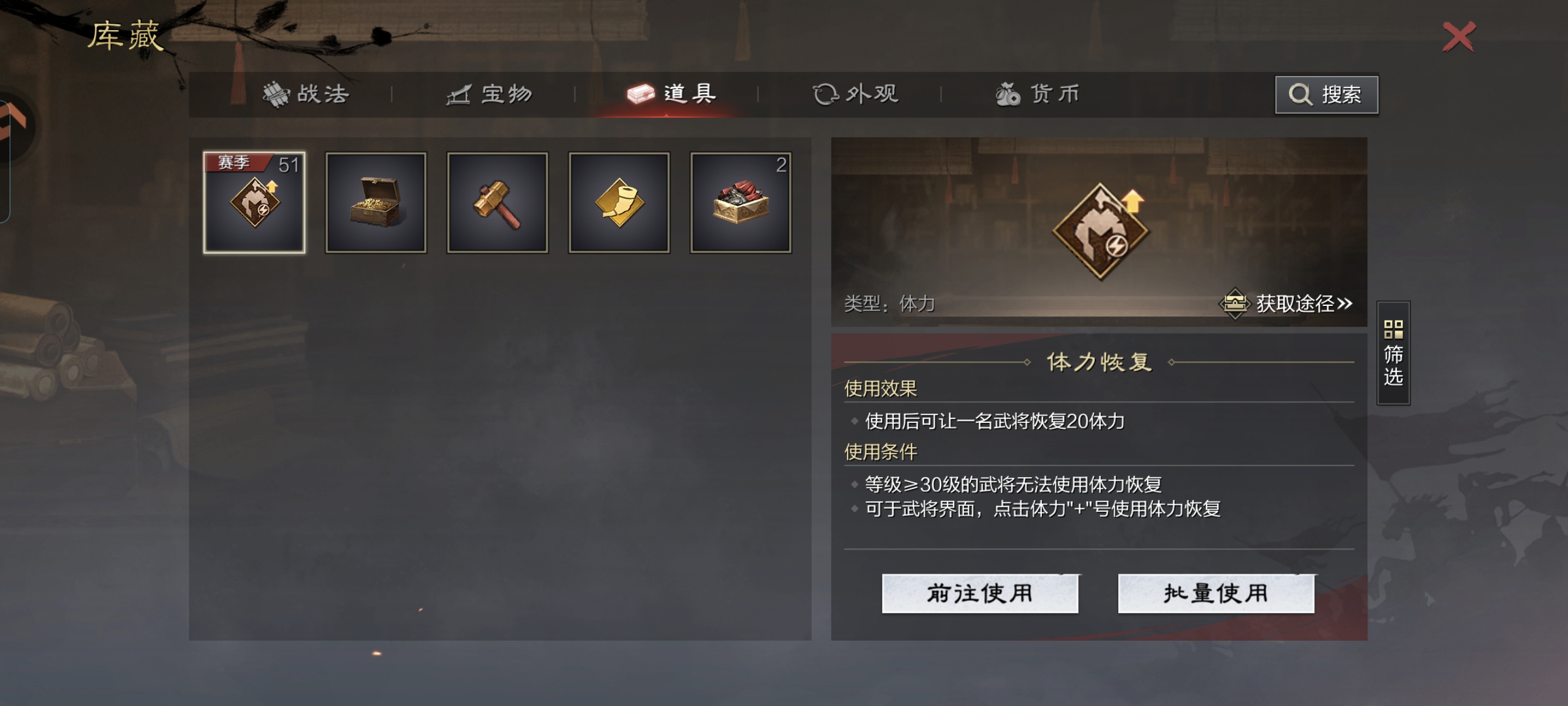This screenshot has height=706, width=1568.
Task: Open the 筛选 filter panel
Action: click(x=1393, y=353)
